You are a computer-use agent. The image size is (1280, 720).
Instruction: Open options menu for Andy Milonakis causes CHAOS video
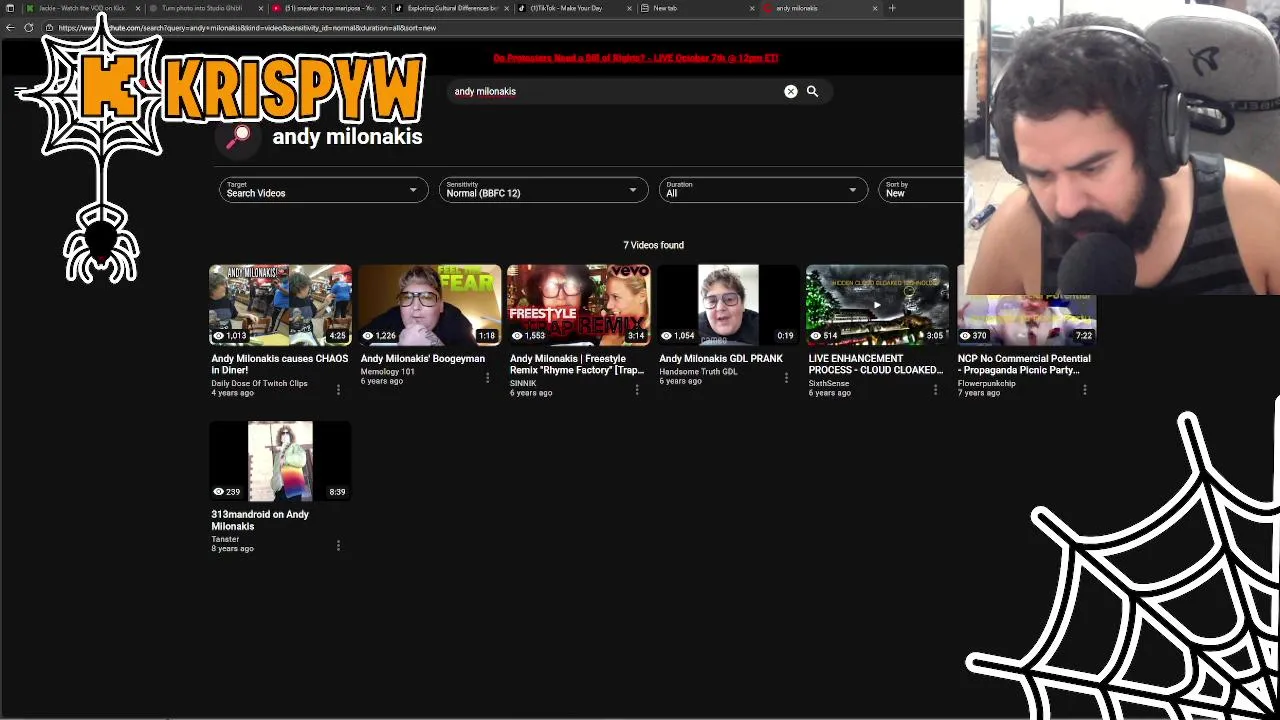click(338, 389)
